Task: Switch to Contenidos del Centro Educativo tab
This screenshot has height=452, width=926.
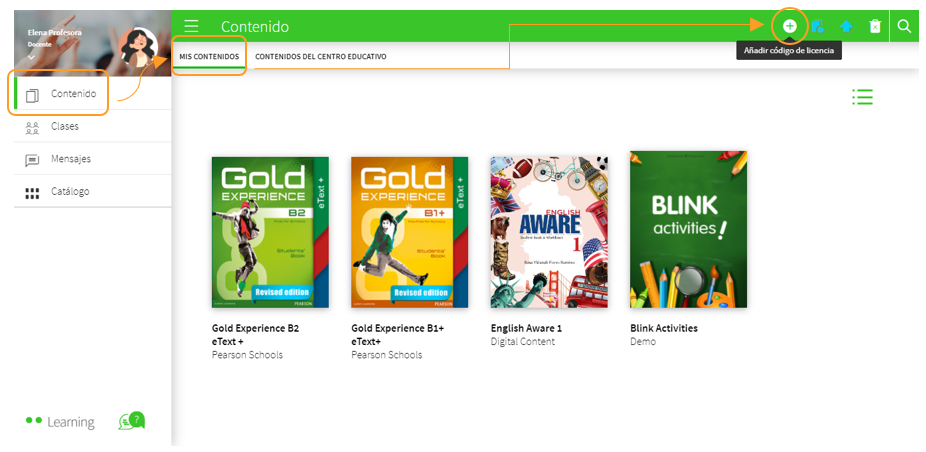Action: pyautogui.click(x=320, y=57)
